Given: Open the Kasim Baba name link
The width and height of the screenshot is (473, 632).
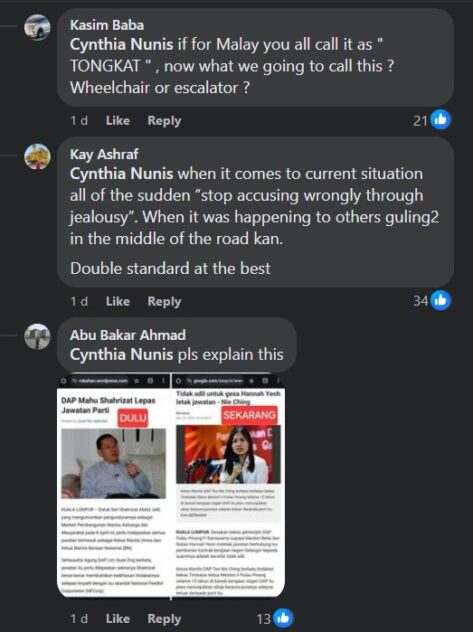Looking at the screenshot, I should point(107,25).
